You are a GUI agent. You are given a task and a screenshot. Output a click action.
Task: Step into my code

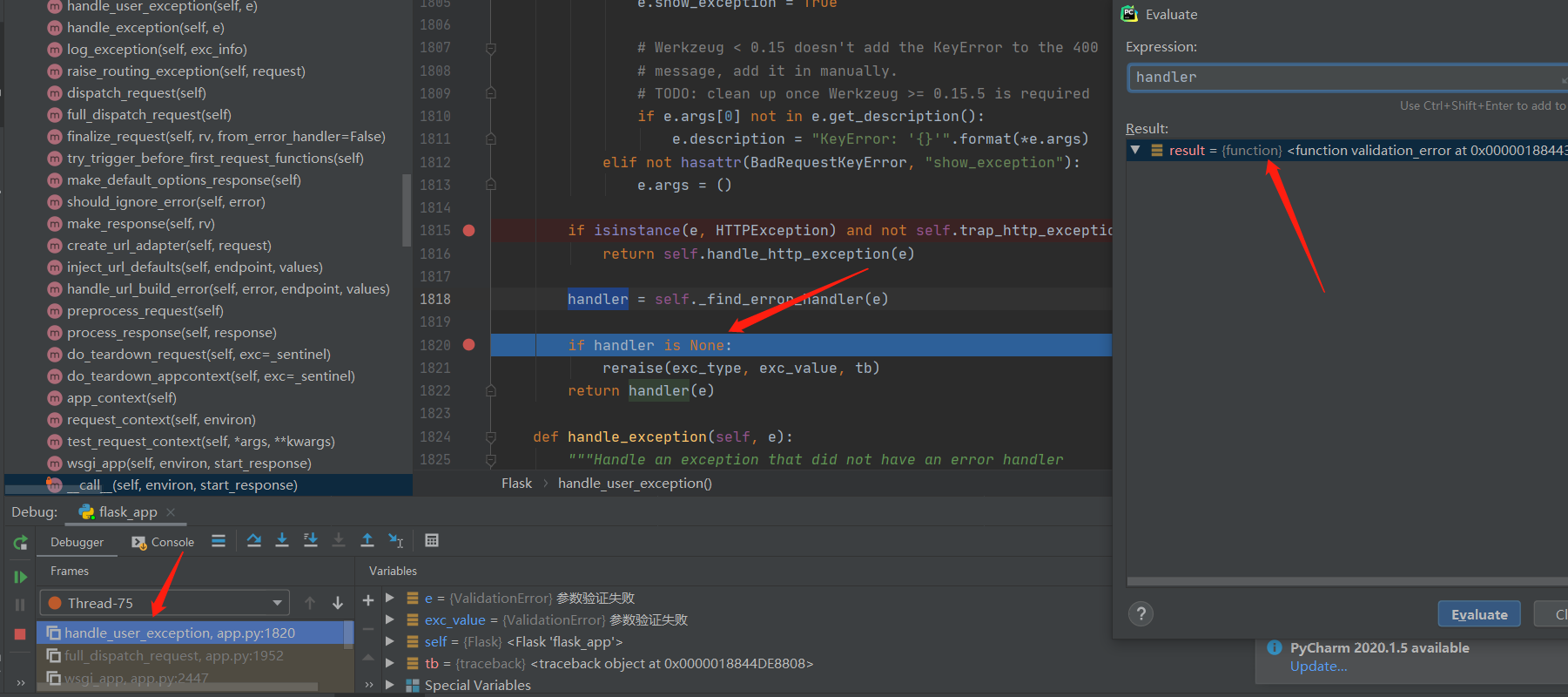311,541
